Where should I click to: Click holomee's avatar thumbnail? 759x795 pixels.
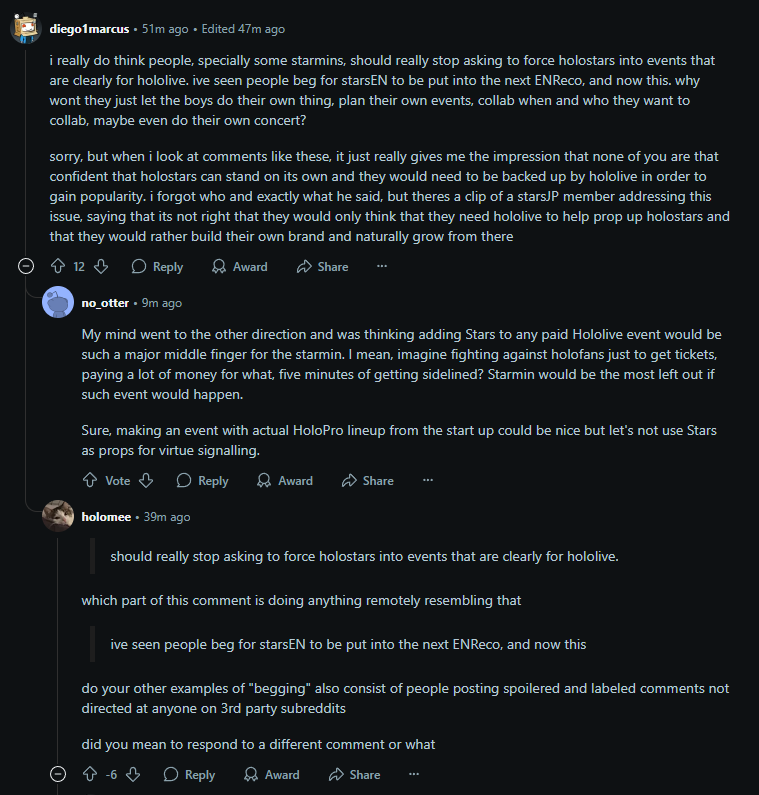click(x=58, y=516)
